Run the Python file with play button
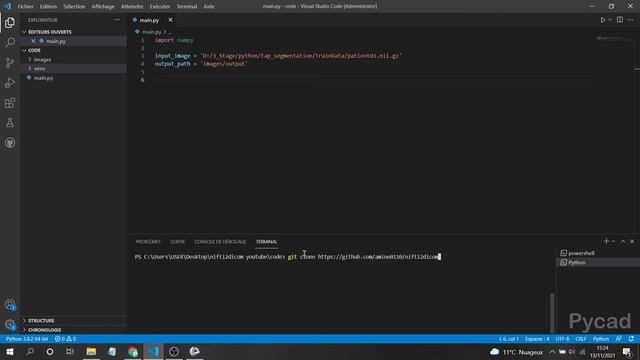Screen dimensions: 640x360 pos(602,20)
